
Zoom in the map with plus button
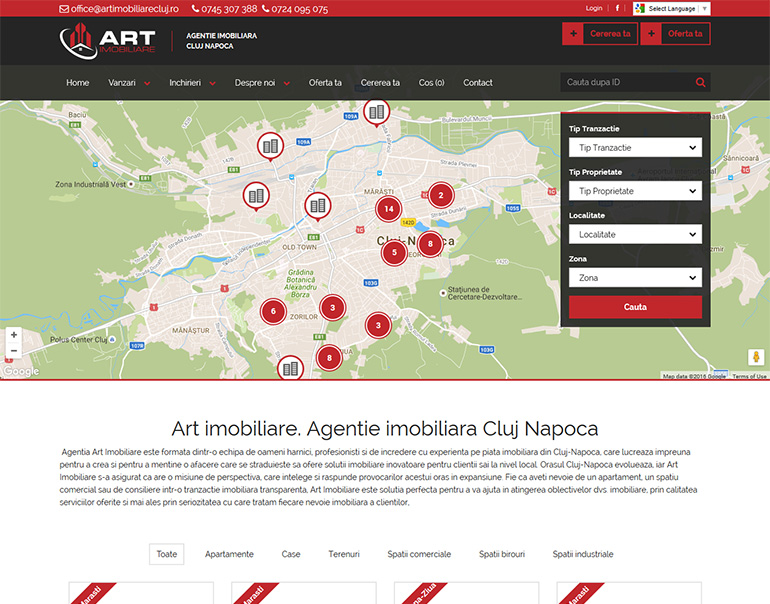pos(14,334)
